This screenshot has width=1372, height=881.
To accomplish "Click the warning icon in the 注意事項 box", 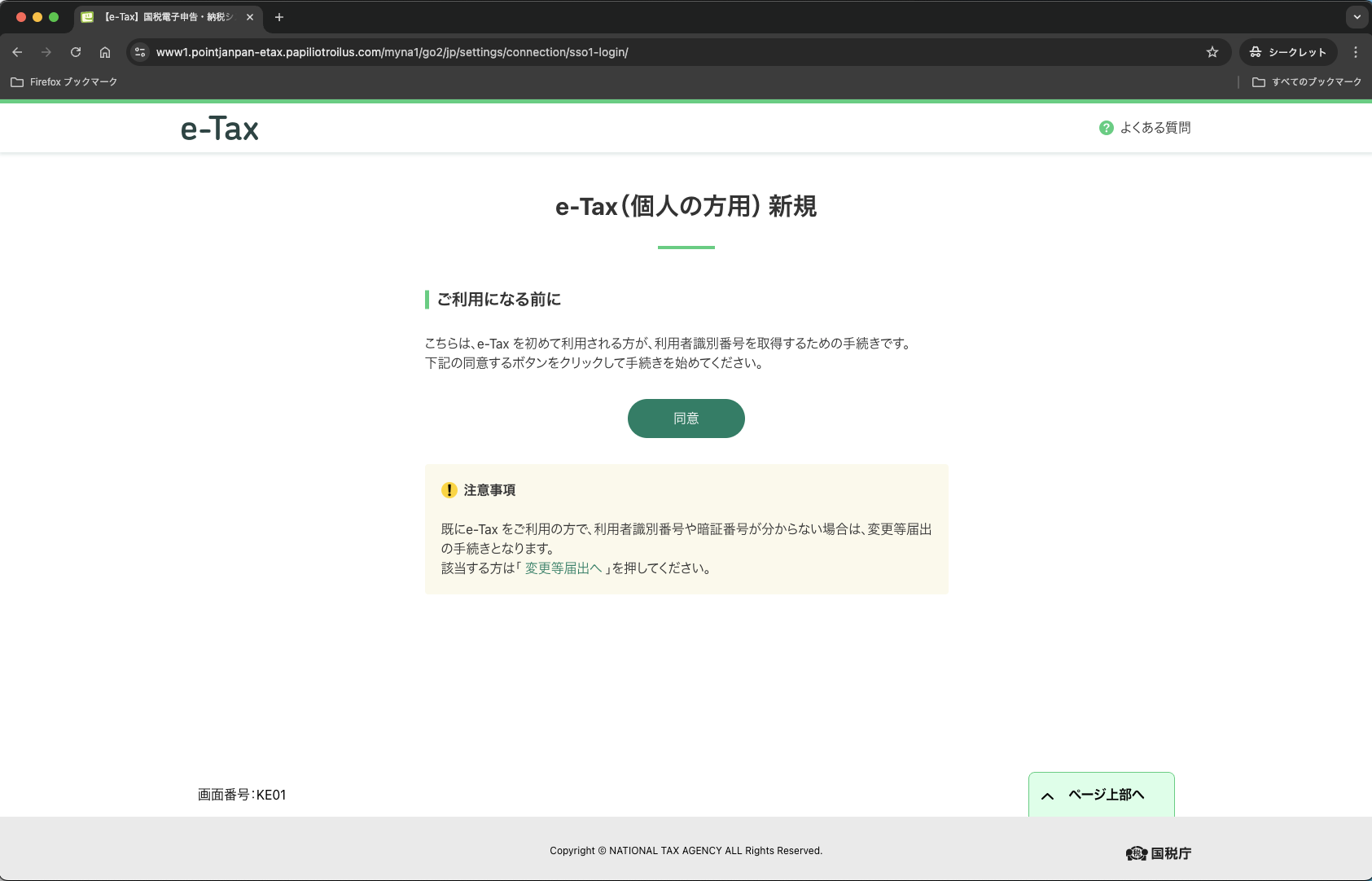I will 448,490.
